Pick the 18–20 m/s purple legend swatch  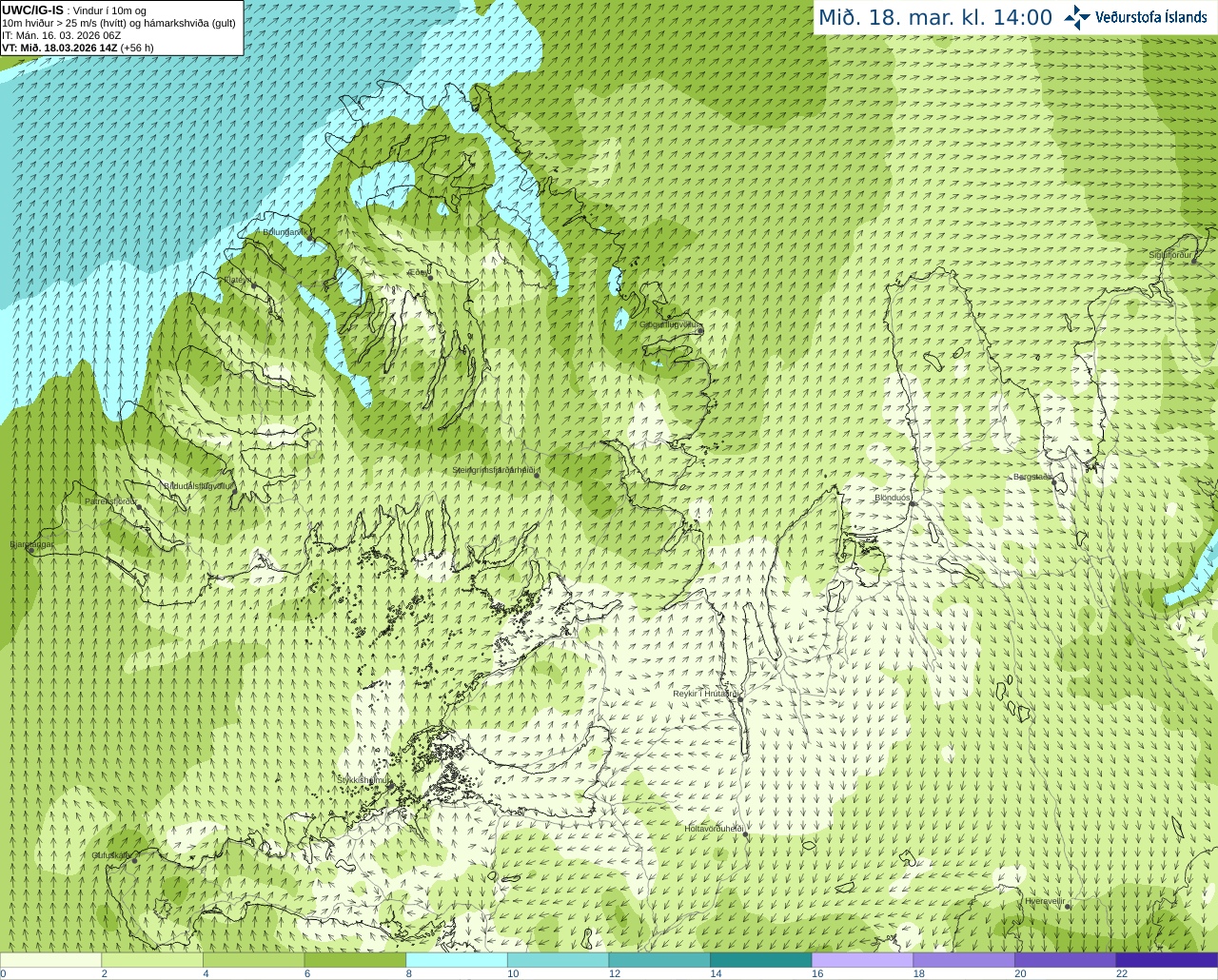(964, 960)
